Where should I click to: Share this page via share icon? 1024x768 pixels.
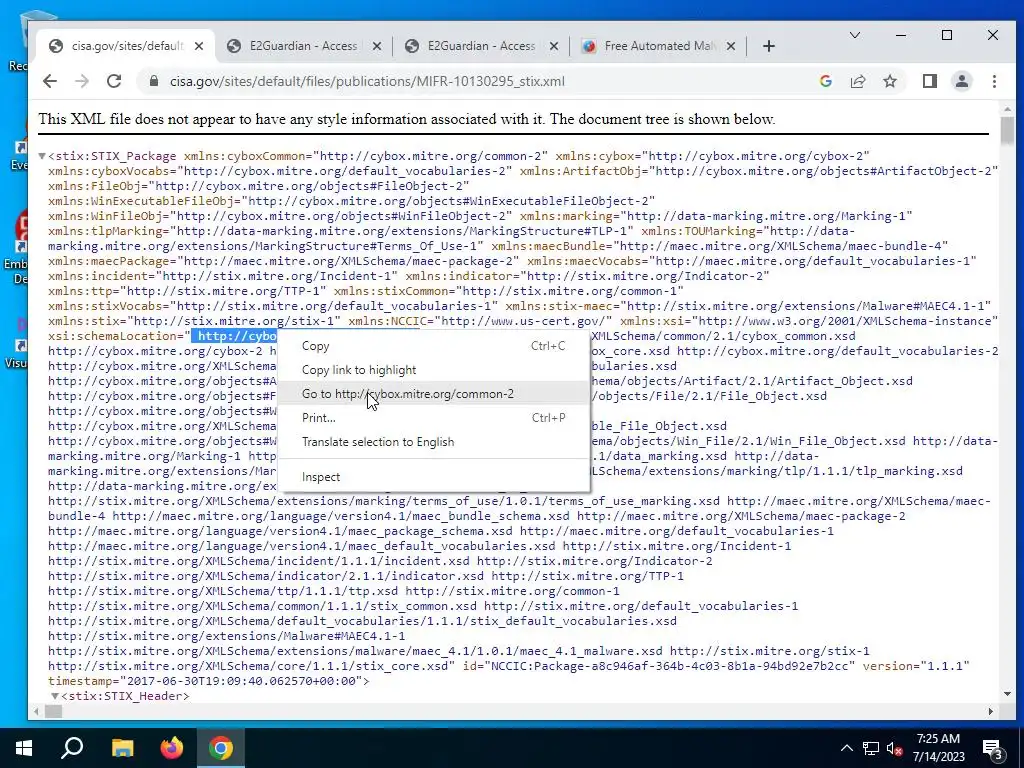pos(857,81)
